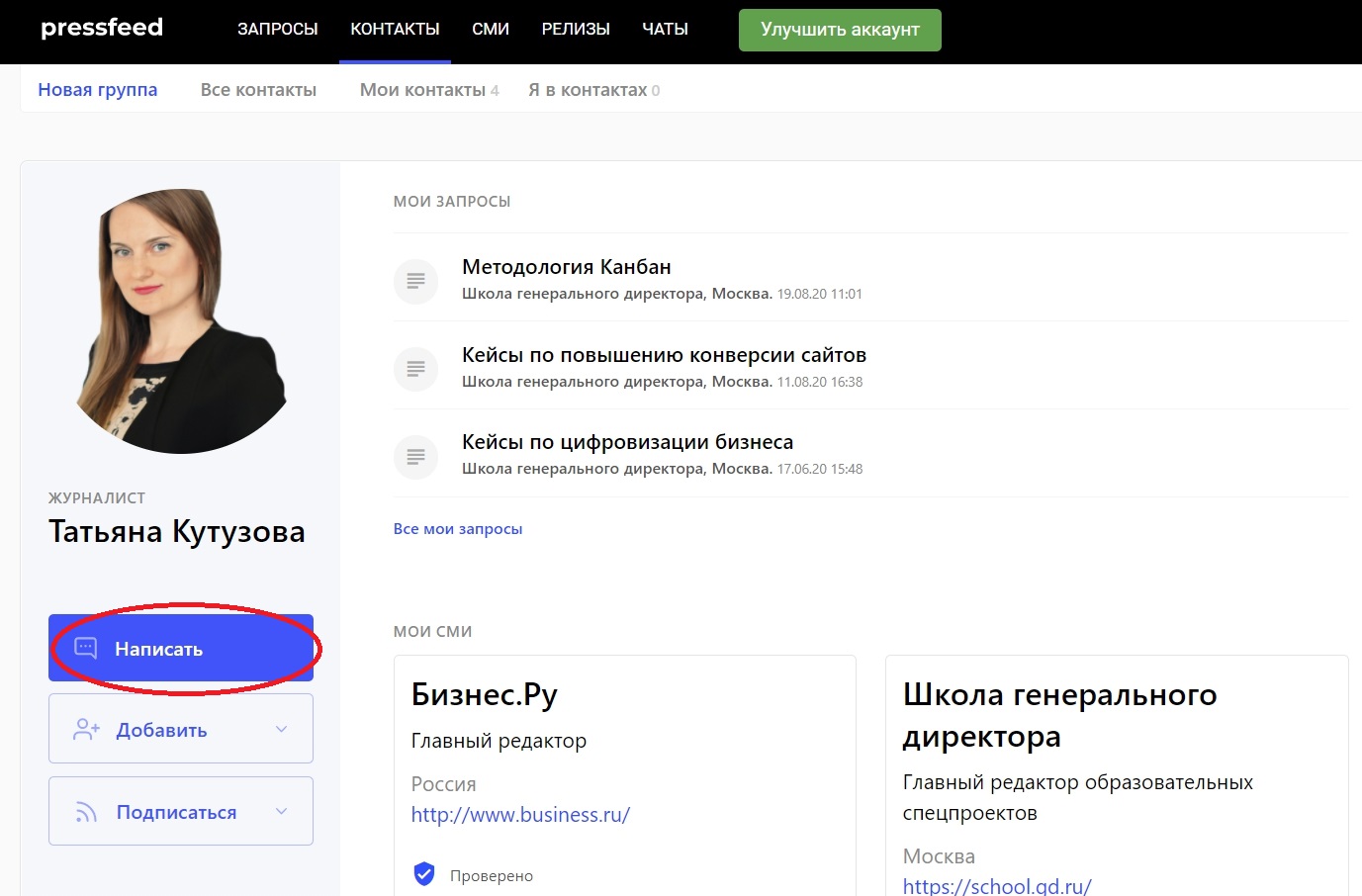The height and width of the screenshot is (896, 1362).
Task: Open the СМИ menu item
Action: pyautogui.click(x=491, y=30)
